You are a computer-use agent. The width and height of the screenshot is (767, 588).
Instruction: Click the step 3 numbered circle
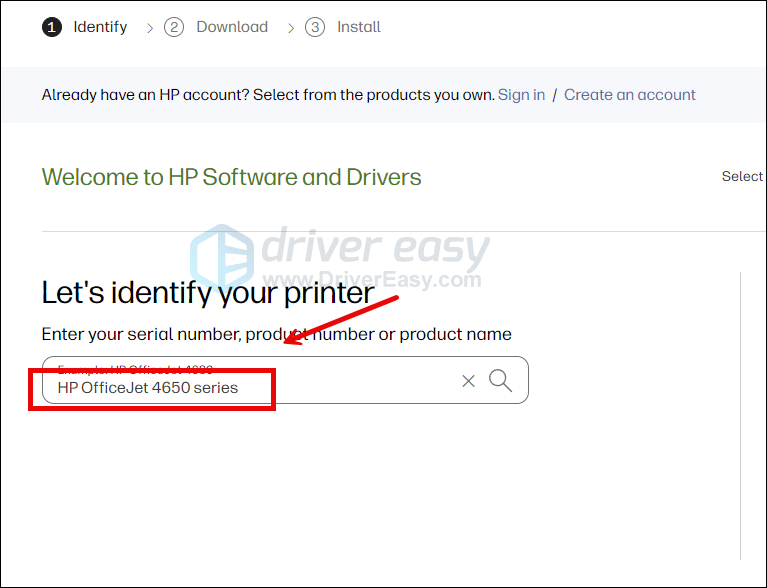point(315,27)
